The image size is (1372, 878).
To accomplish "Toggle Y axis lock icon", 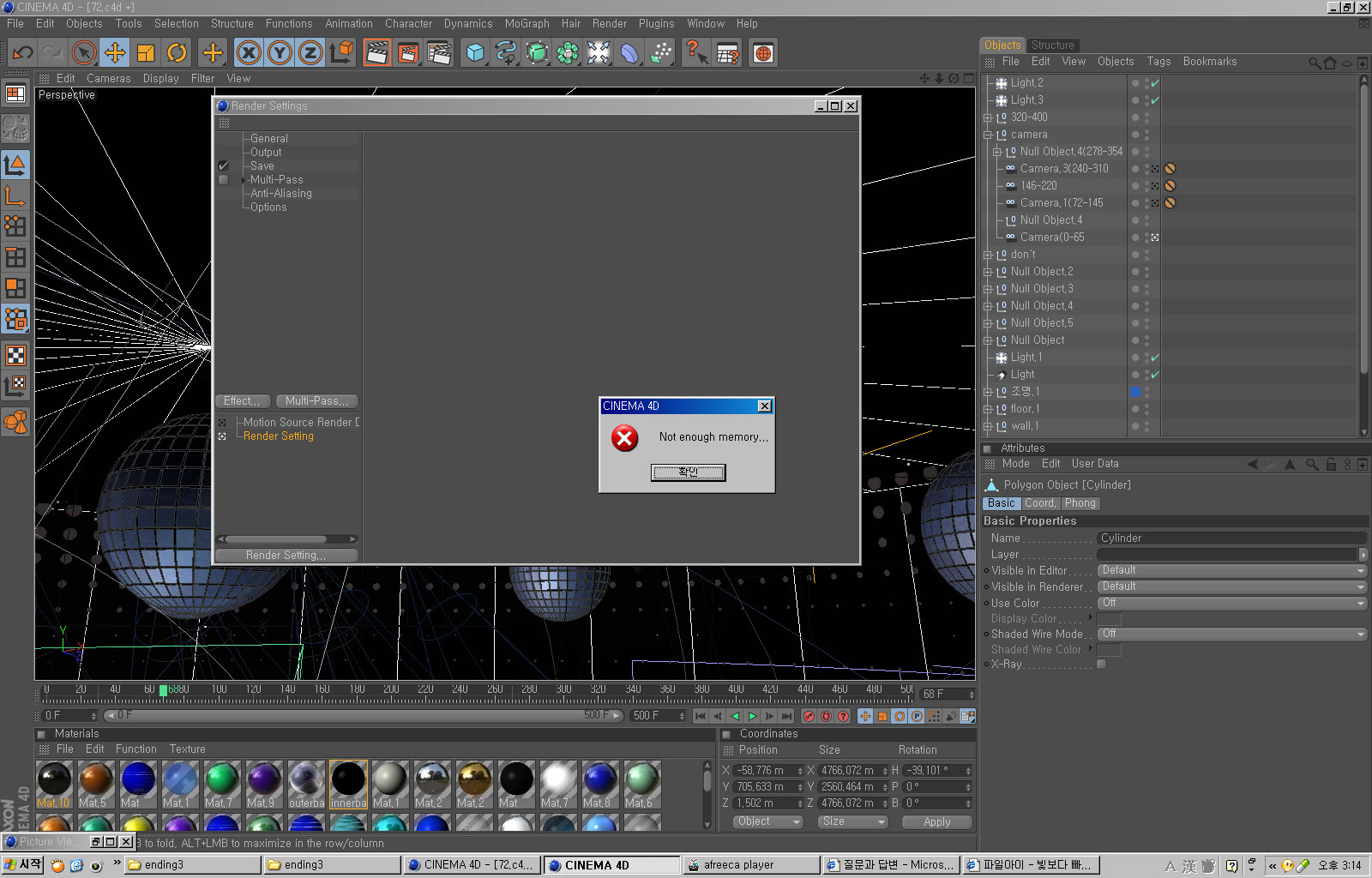I will click(x=280, y=53).
